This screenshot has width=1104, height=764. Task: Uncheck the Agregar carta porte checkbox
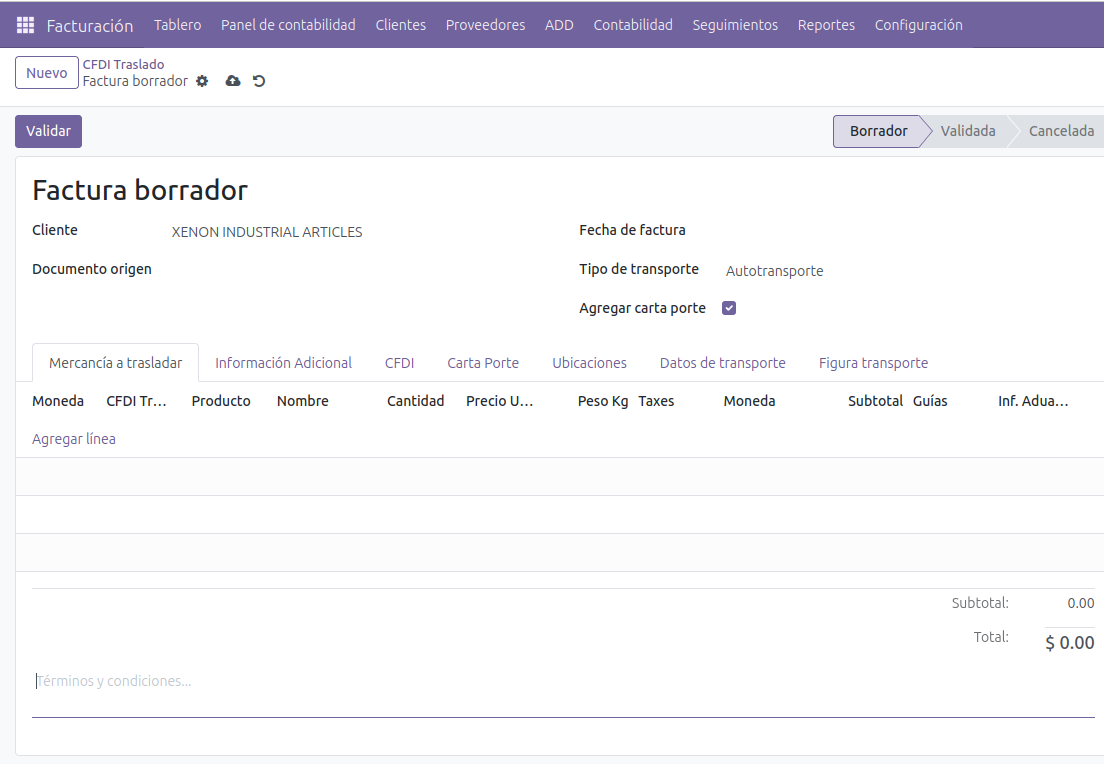pos(729,308)
